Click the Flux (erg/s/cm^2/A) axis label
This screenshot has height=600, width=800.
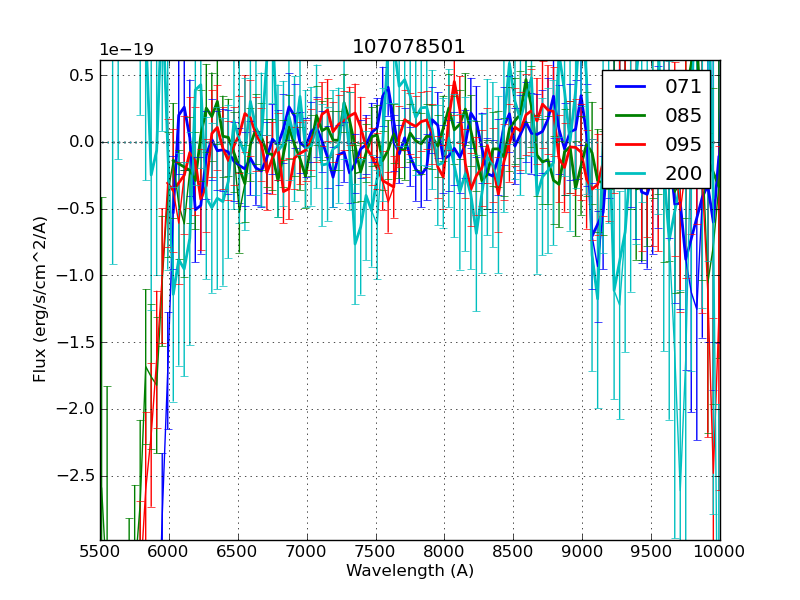coord(40,299)
